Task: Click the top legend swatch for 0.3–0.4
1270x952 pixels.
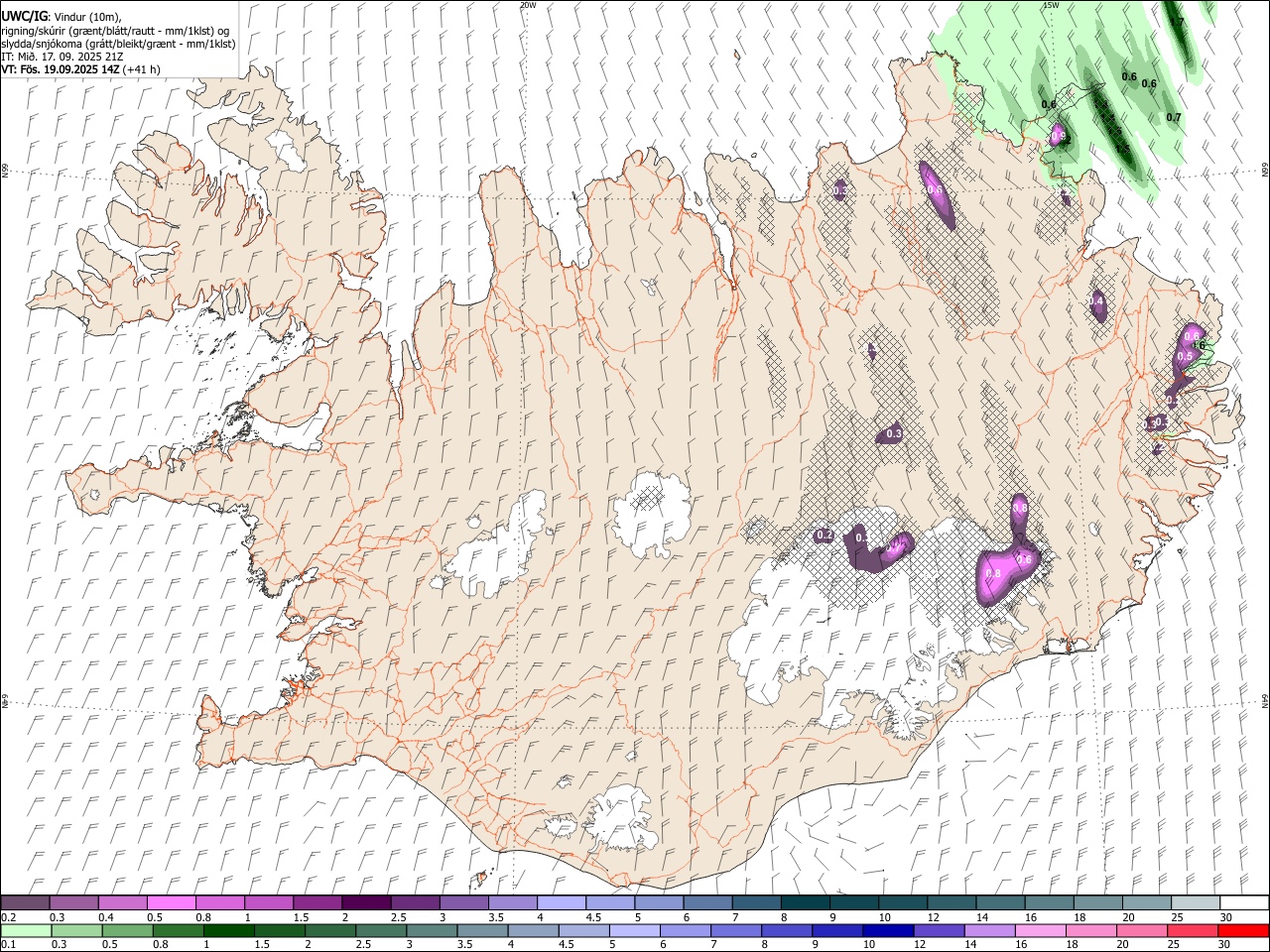Action: coord(74,902)
